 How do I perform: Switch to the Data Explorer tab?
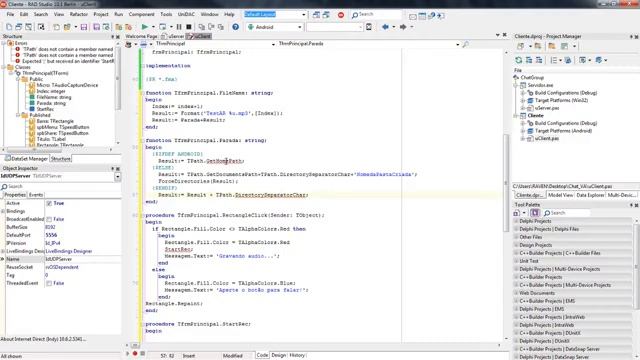tap(590, 195)
